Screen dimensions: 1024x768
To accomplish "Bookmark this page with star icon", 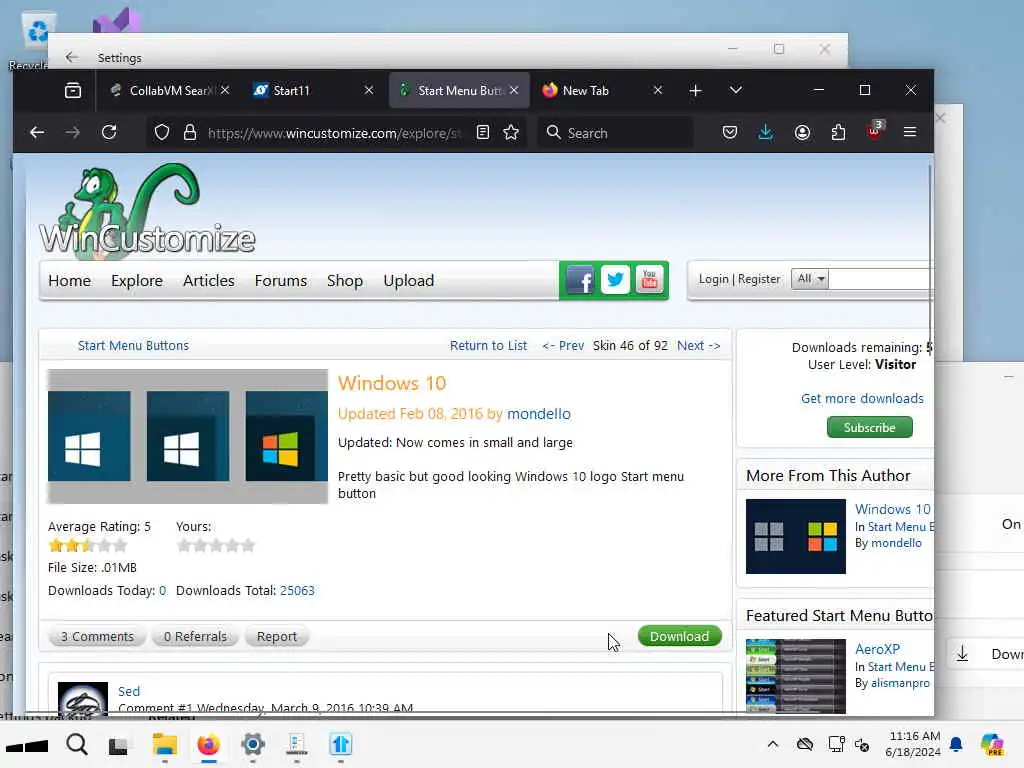I will 511,133.
